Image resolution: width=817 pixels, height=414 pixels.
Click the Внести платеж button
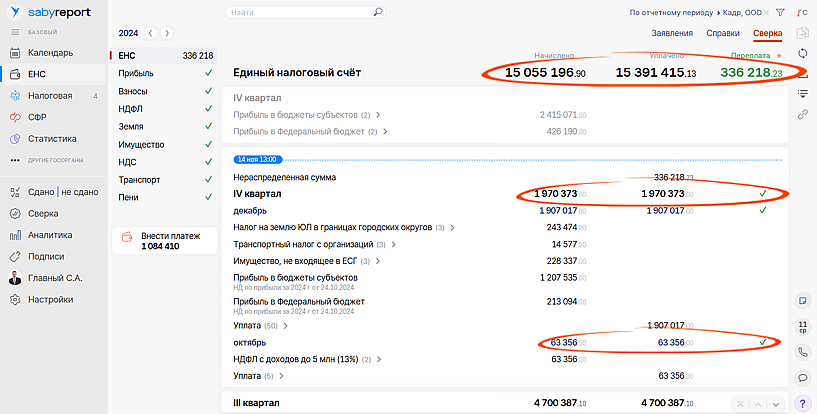coord(161,241)
